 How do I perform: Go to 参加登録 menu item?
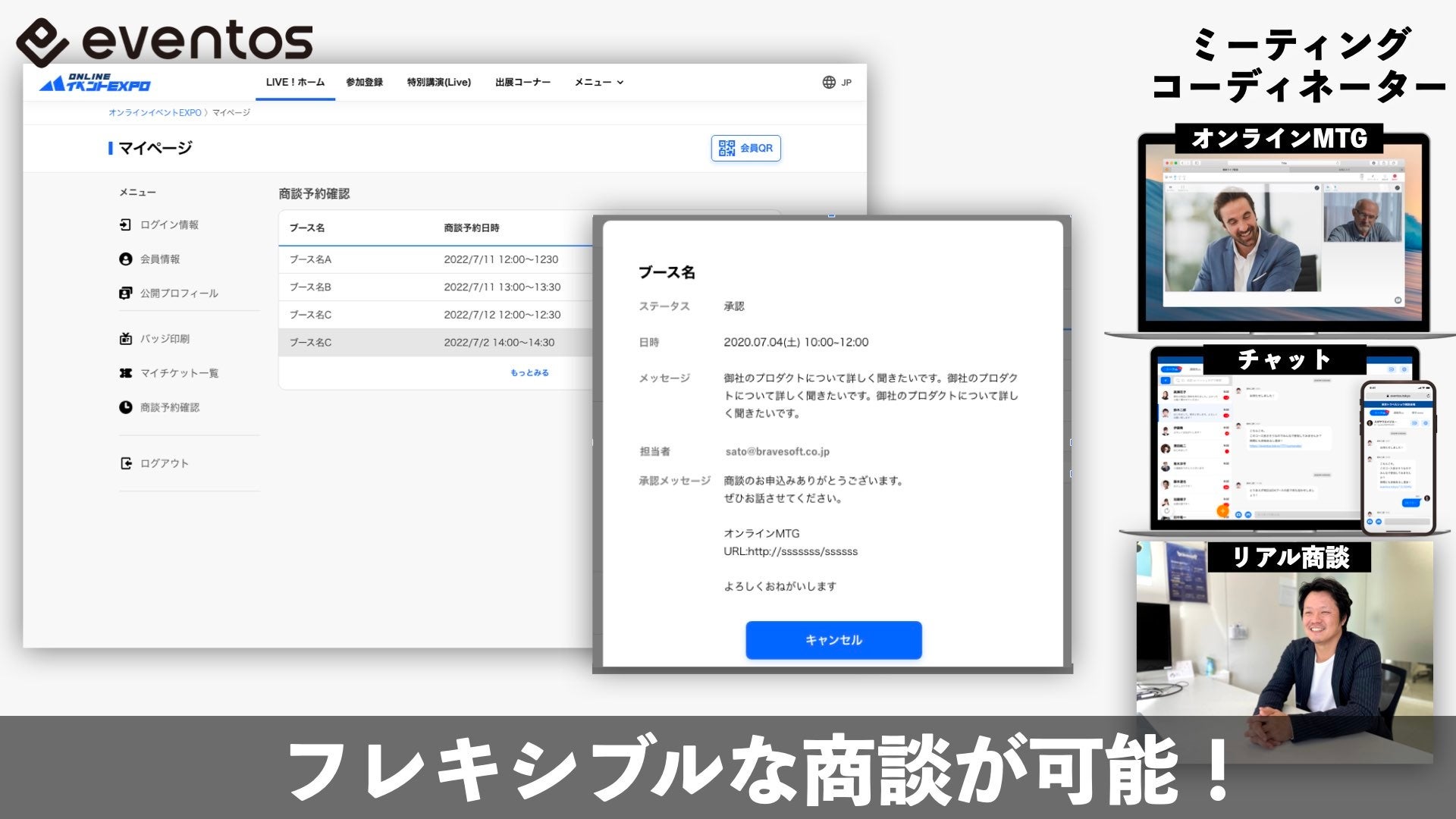click(x=364, y=82)
